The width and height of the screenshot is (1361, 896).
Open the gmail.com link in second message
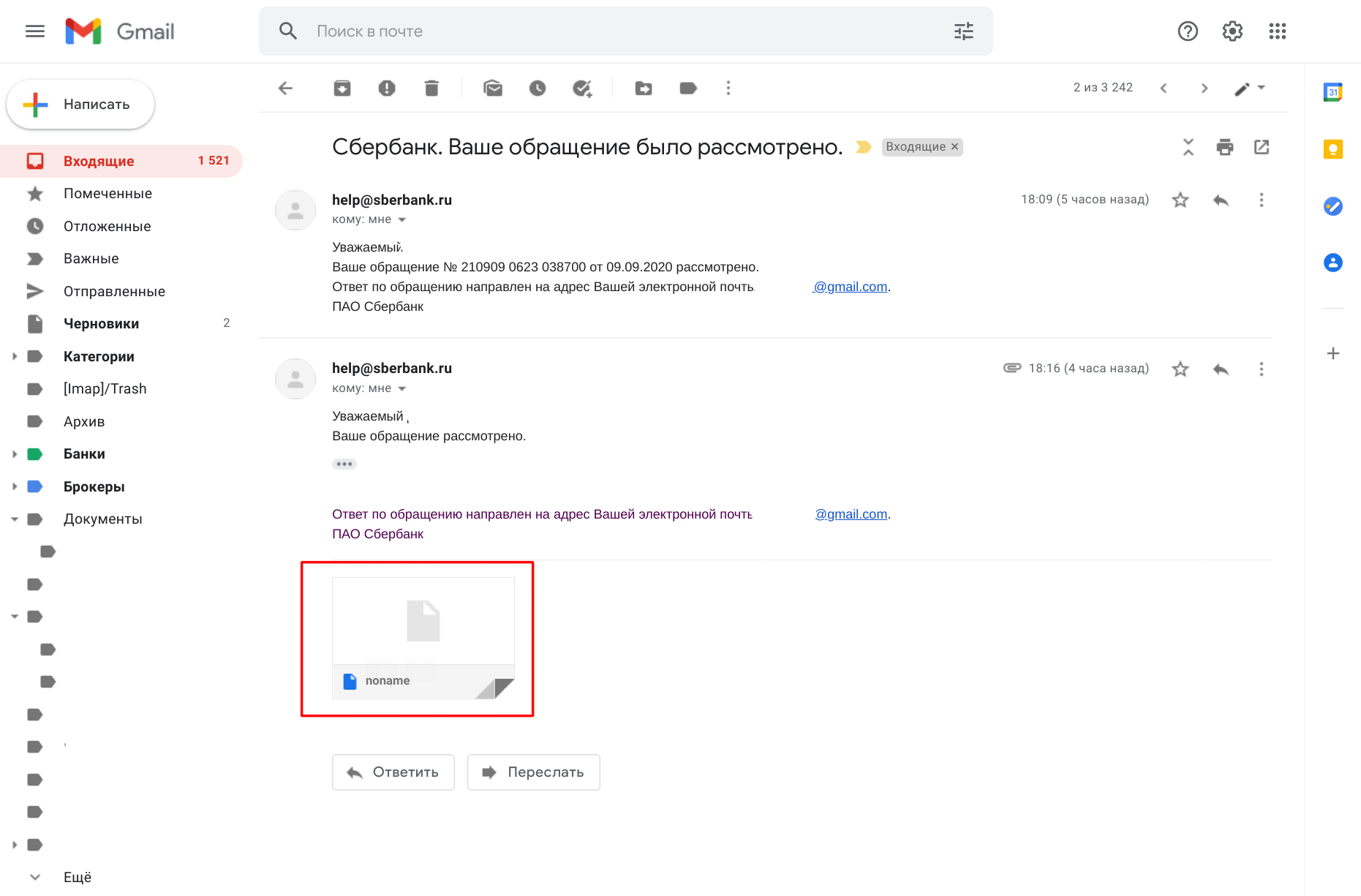pyautogui.click(x=851, y=514)
